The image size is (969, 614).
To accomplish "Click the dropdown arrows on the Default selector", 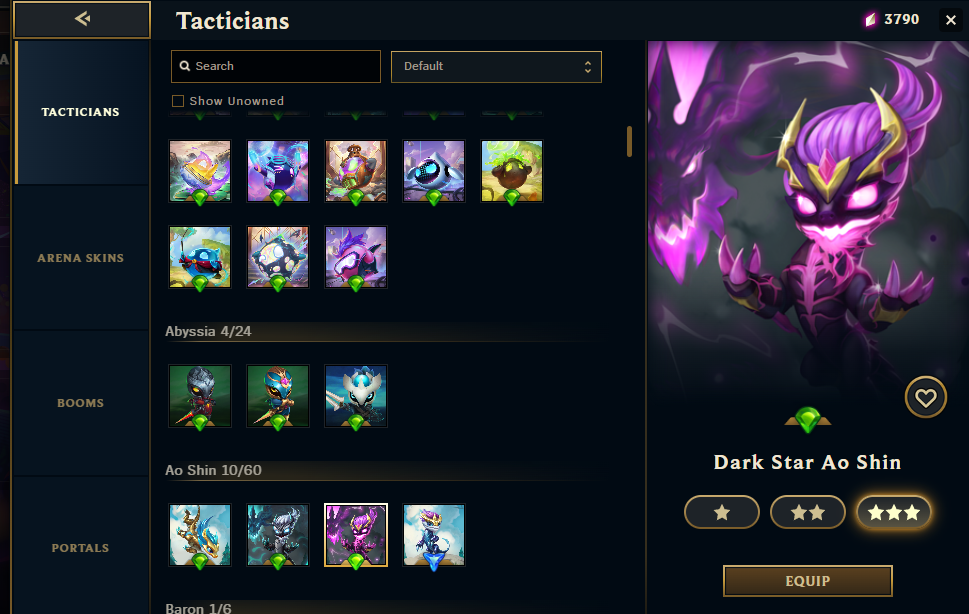I will click(588, 67).
